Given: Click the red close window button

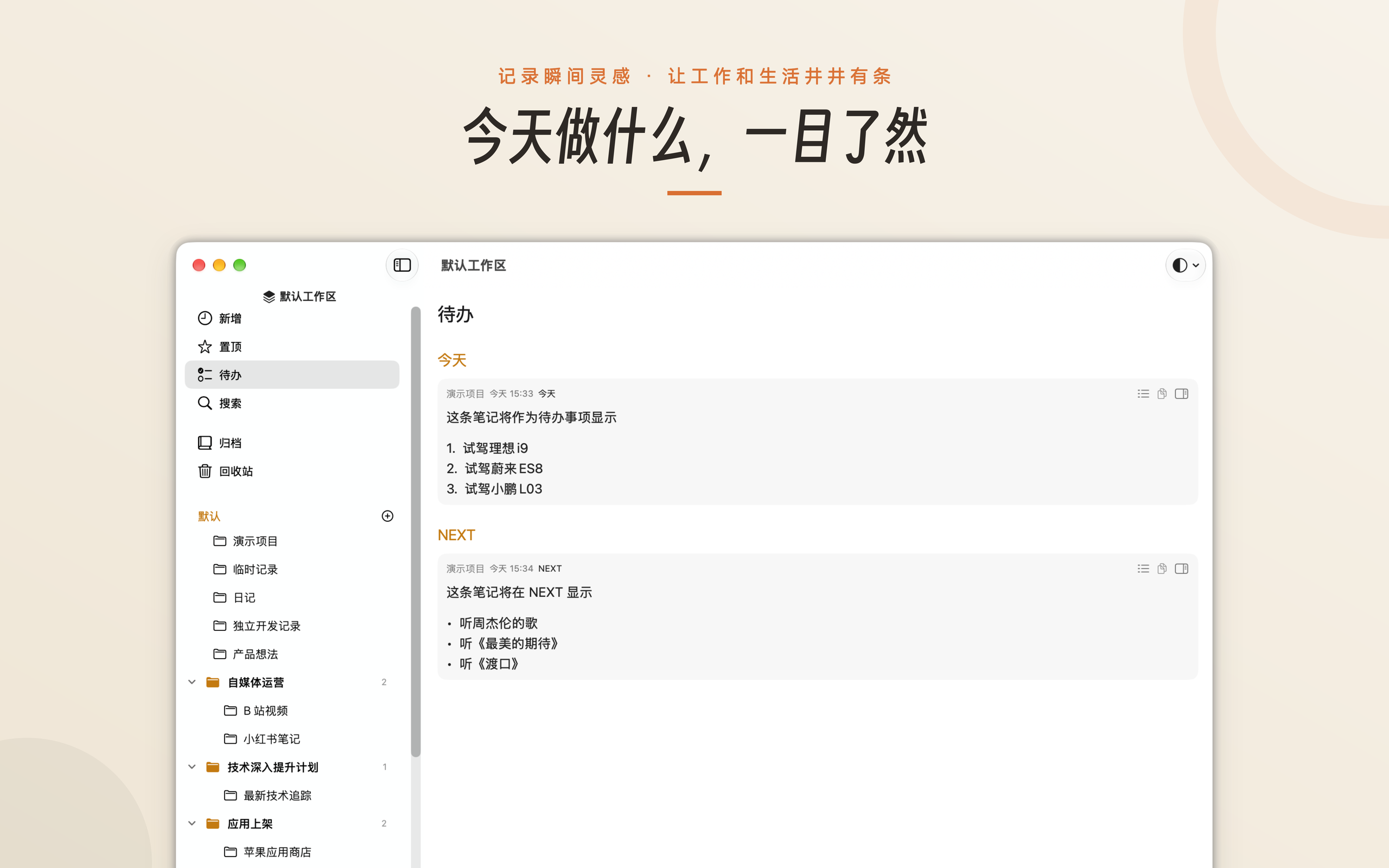Looking at the screenshot, I should point(199,265).
